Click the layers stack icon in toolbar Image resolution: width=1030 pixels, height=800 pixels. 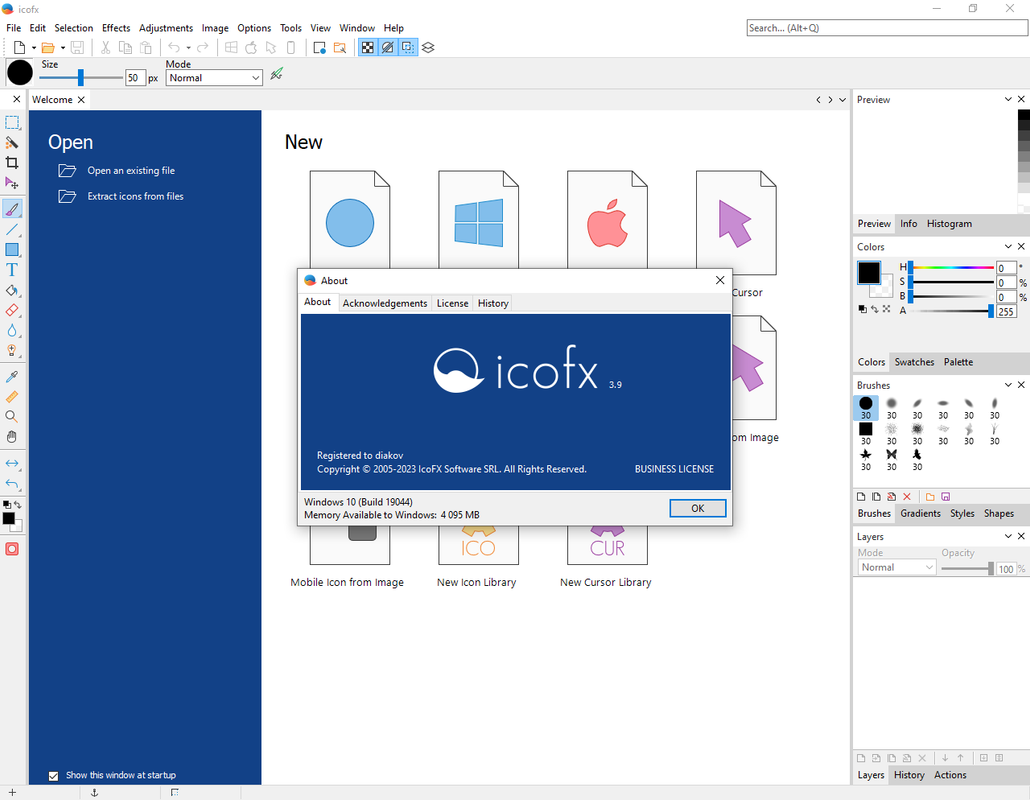point(428,47)
